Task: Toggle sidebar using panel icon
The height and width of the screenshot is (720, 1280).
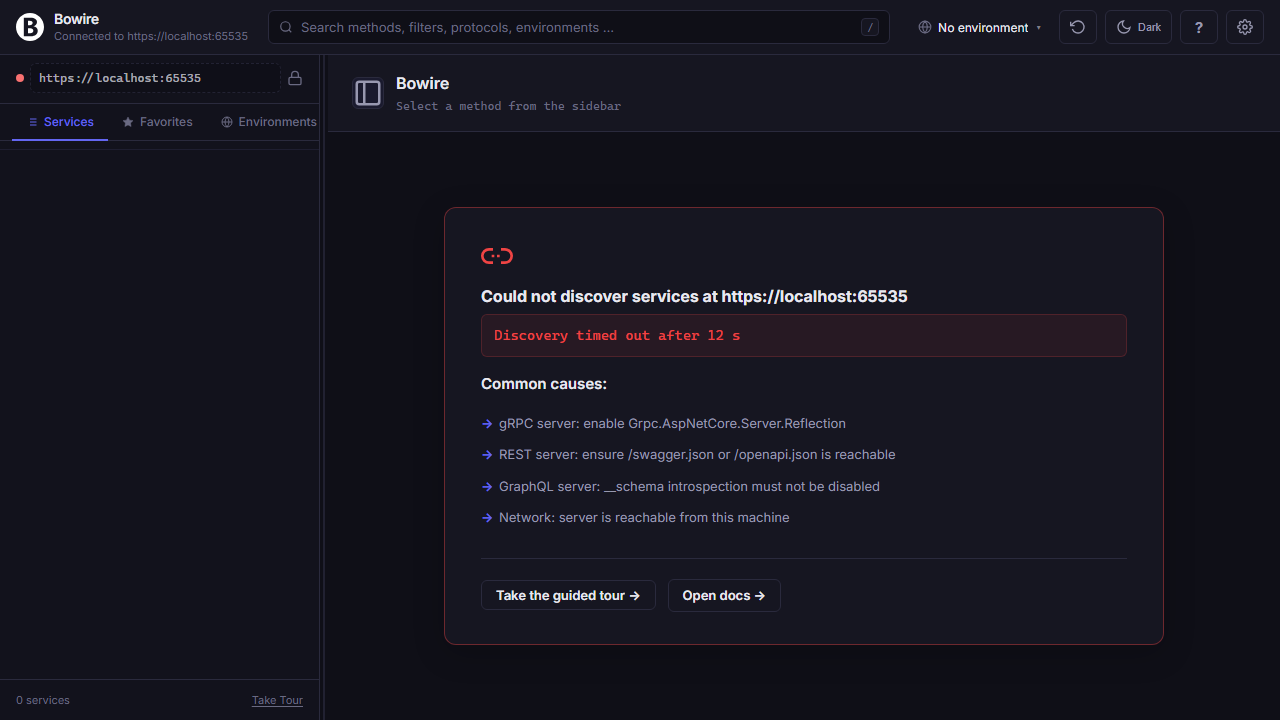Action: click(x=368, y=93)
